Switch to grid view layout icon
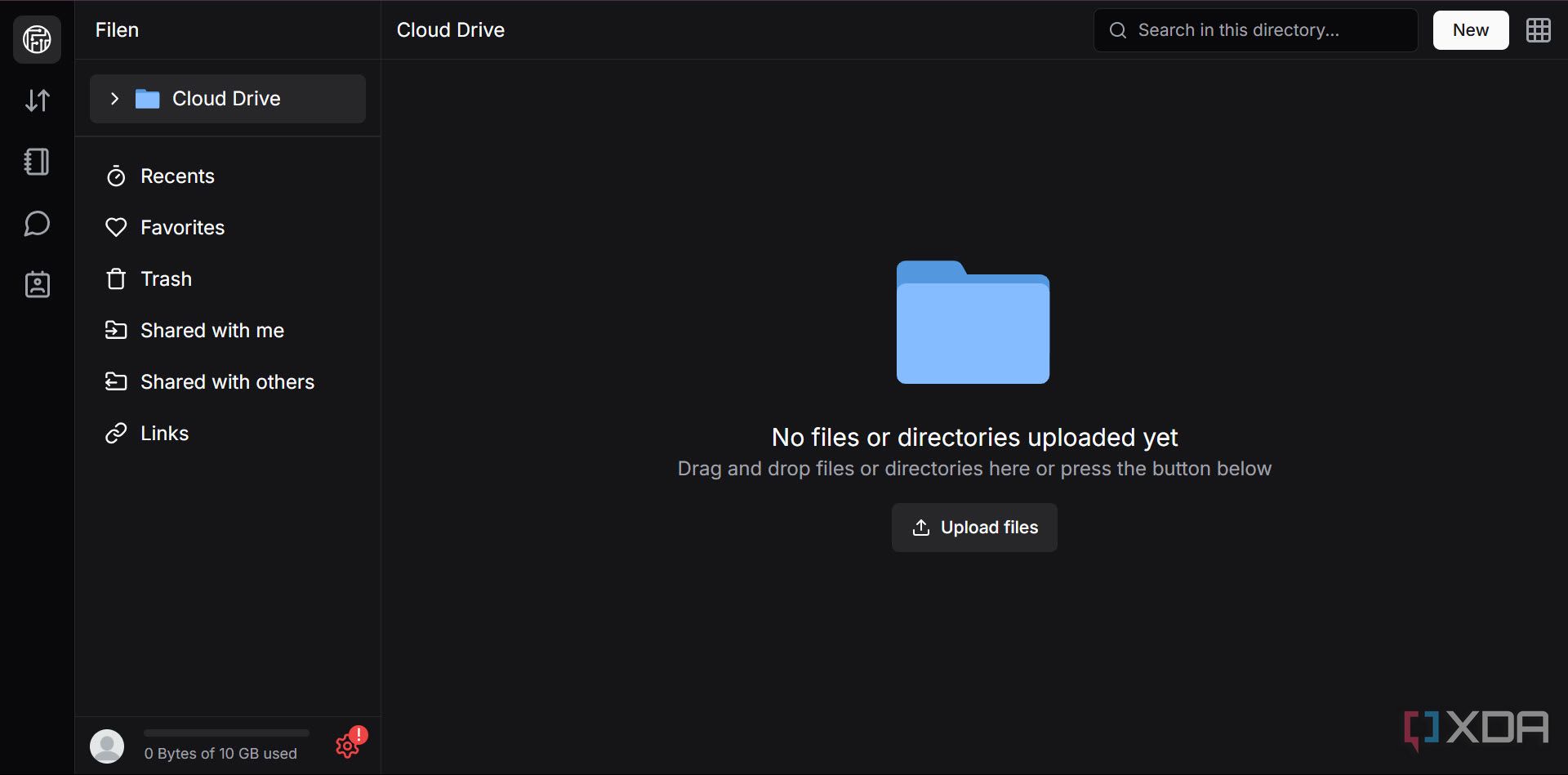 click(x=1539, y=30)
